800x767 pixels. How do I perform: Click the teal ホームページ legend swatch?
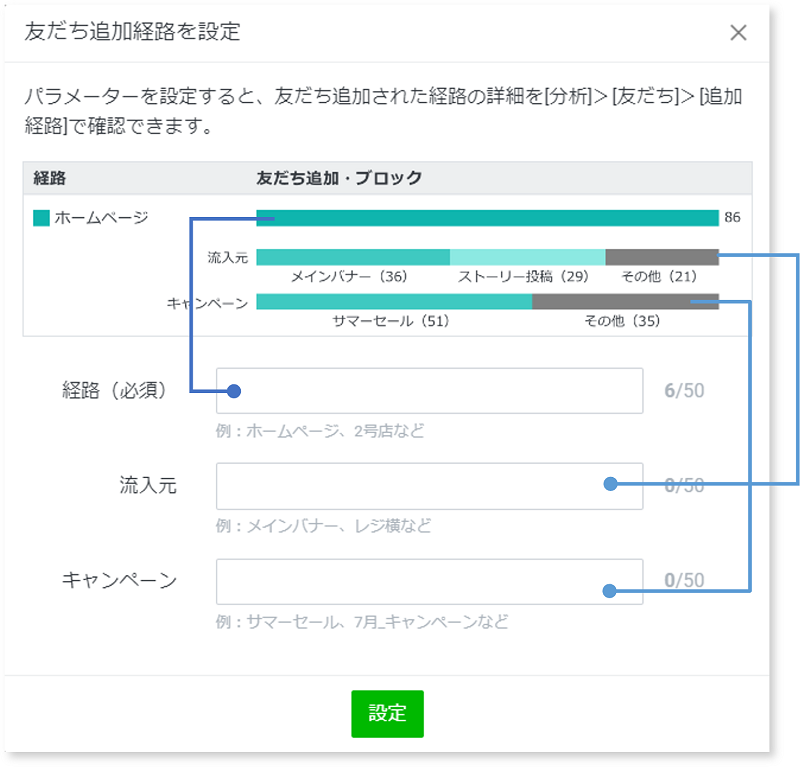tap(41, 218)
